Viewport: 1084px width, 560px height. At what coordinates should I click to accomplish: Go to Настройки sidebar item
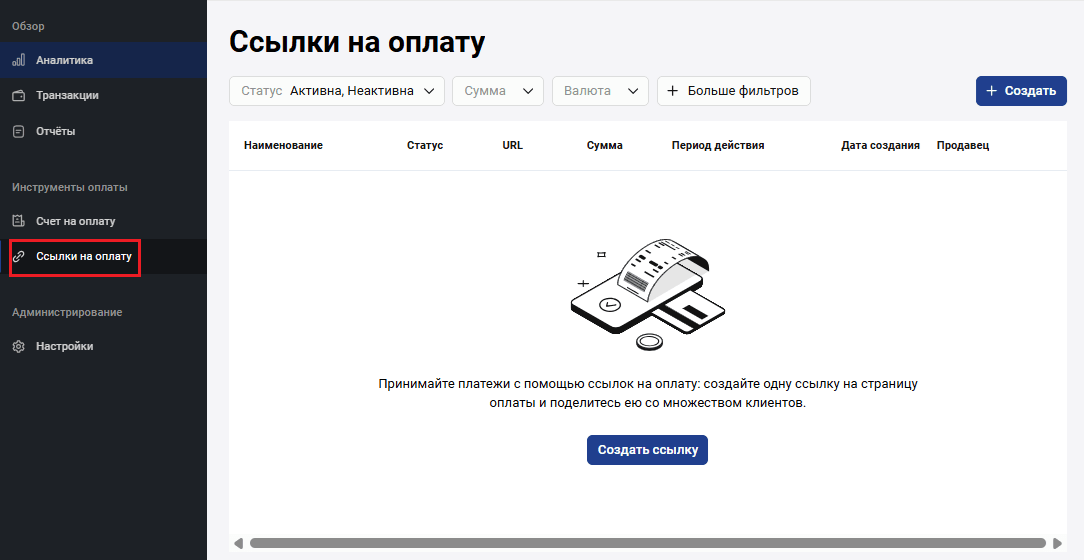(64, 347)
